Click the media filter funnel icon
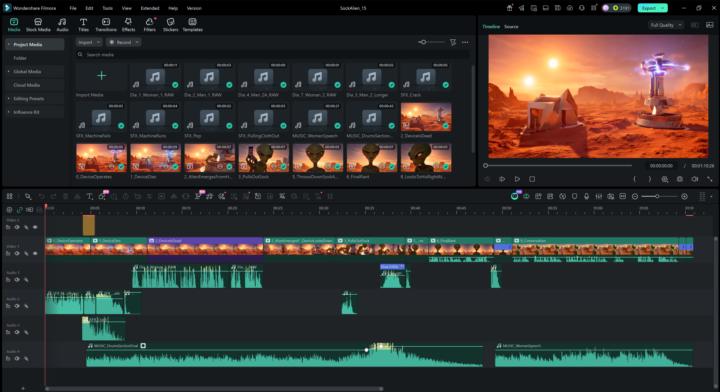Image resolution: width=720 pixels, height=392 pixels. point(453,42)
